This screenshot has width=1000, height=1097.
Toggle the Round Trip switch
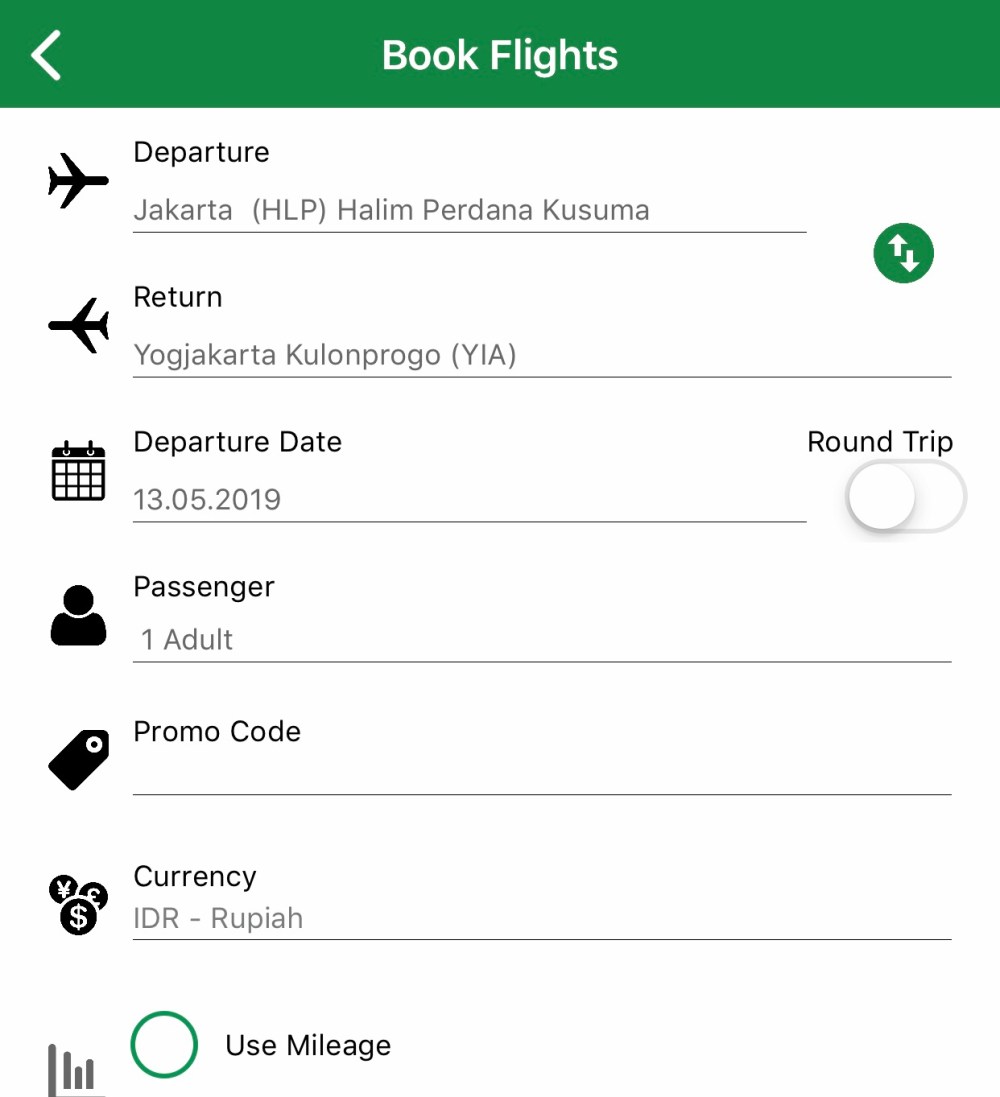pyautogui.click(x=905, y=497)
